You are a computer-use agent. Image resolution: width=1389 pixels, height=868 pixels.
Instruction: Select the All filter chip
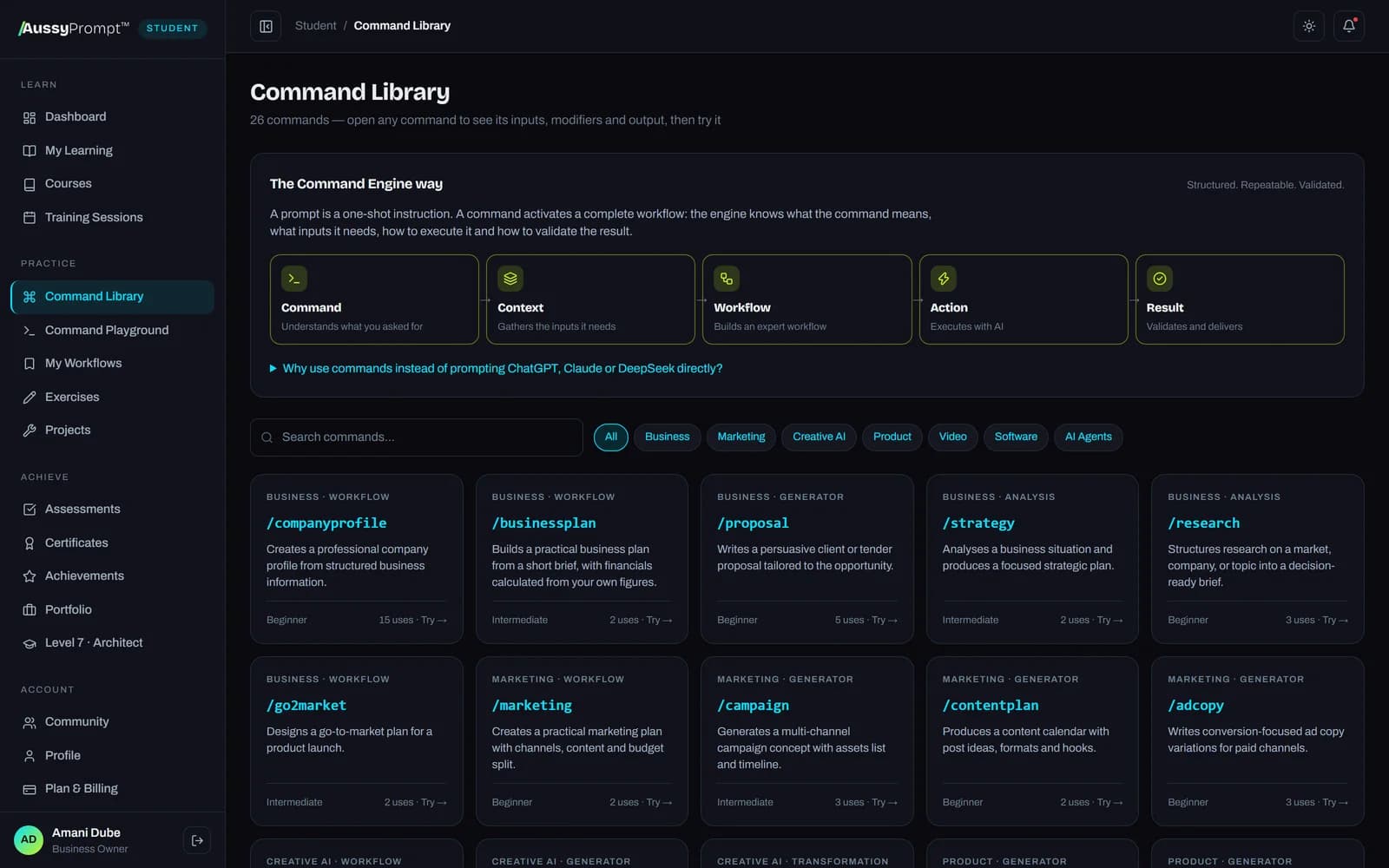coord(611,437)
